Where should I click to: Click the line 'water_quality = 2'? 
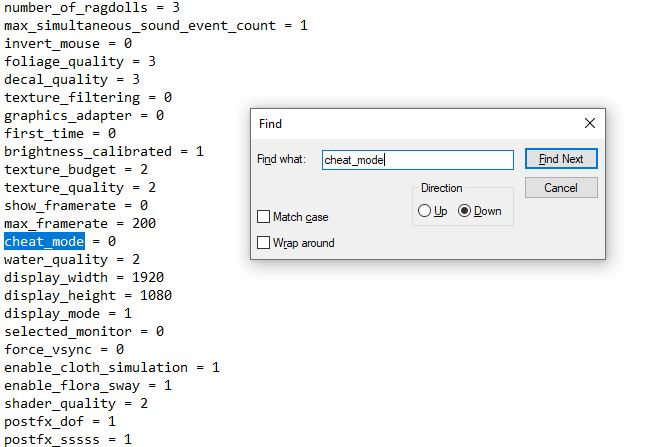[72, 259]
